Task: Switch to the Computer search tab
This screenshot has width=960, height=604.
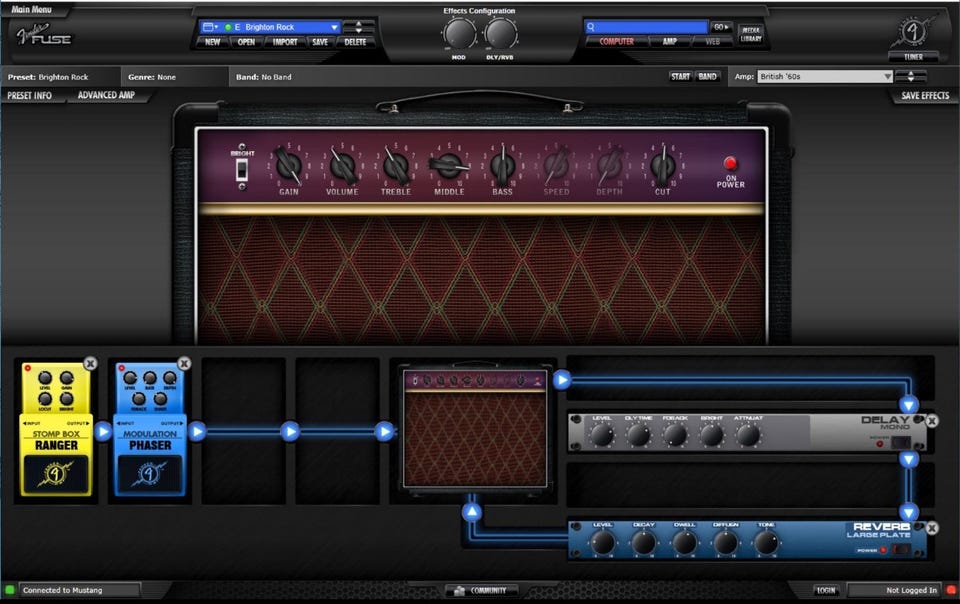Action: (x=617, y=42)
